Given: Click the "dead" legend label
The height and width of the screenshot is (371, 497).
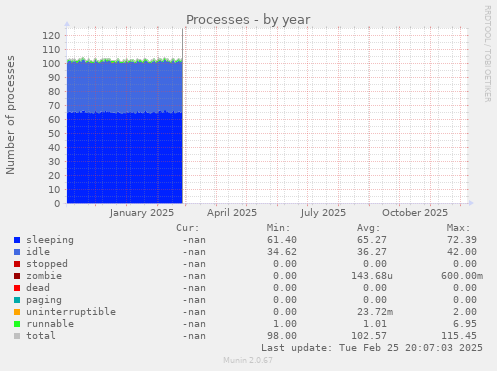Looking at the screenshot, I should point(38,288).
